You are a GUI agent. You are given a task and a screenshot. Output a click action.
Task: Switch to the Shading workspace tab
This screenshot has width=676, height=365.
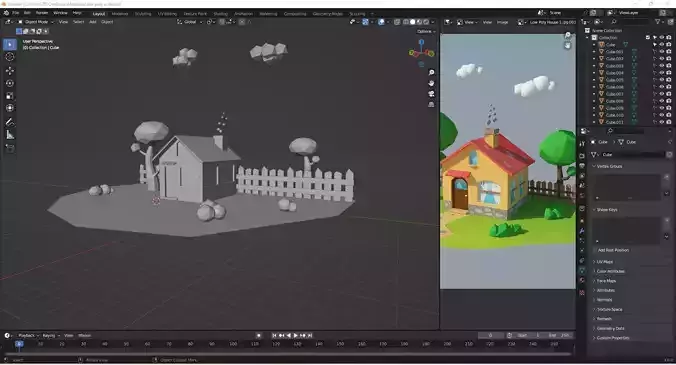(220, 14)
